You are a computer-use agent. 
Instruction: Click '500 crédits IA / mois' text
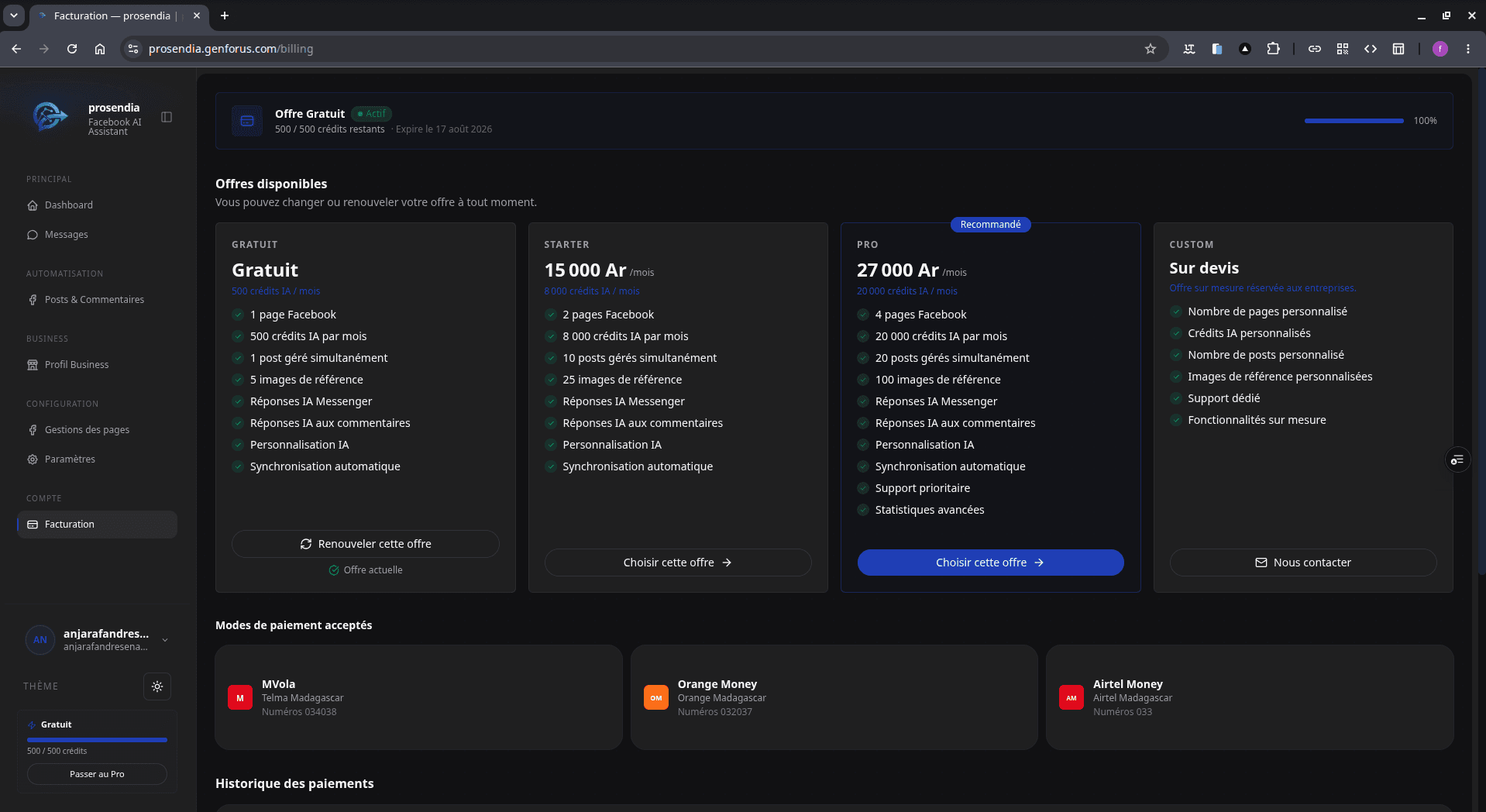click(x=276, y=291)
